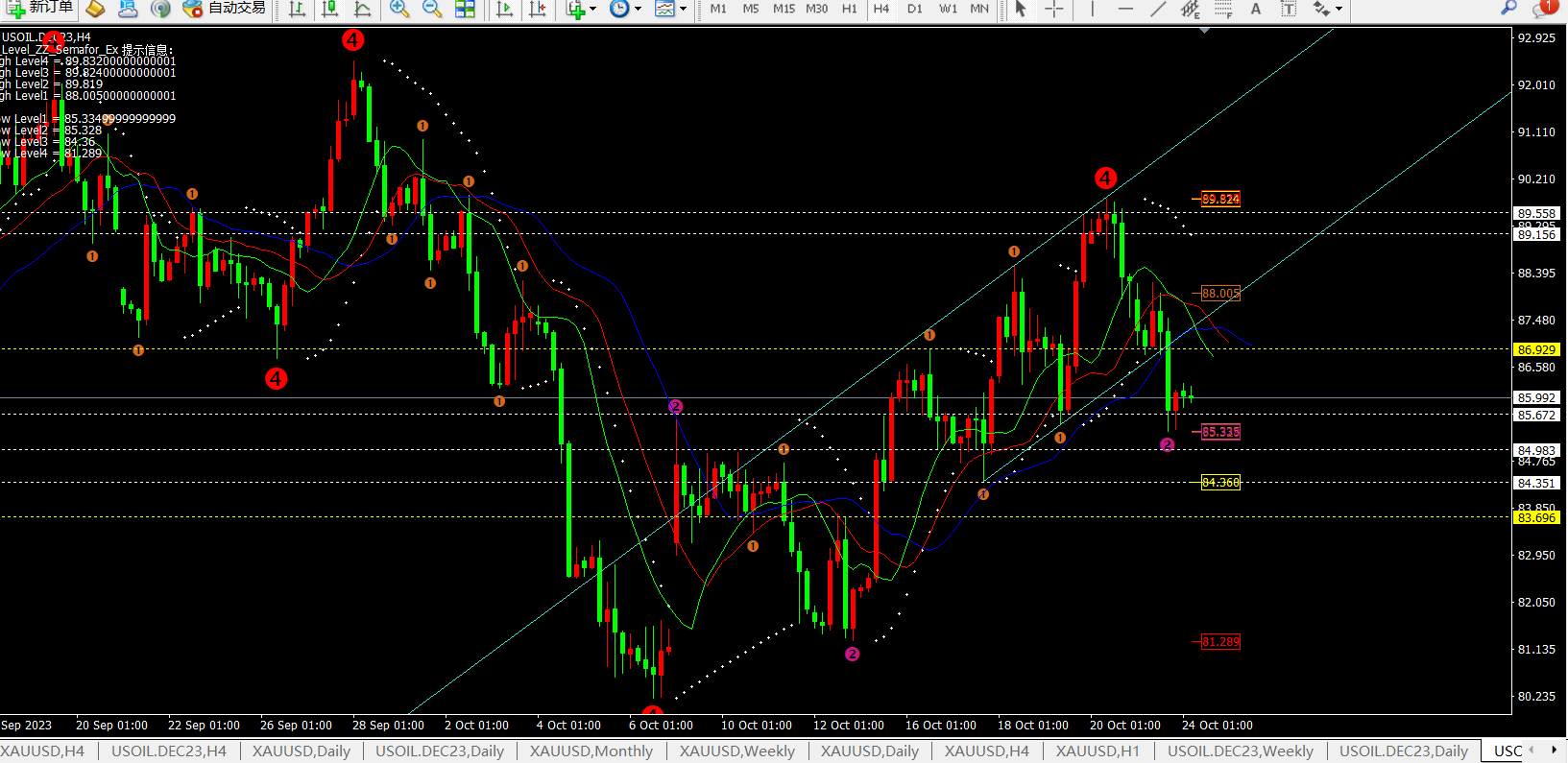The image size is (1568, 763).
Task: Switch to the USOIL.DEC23,Weekly chart tab
Action: tap(1241, 751)
